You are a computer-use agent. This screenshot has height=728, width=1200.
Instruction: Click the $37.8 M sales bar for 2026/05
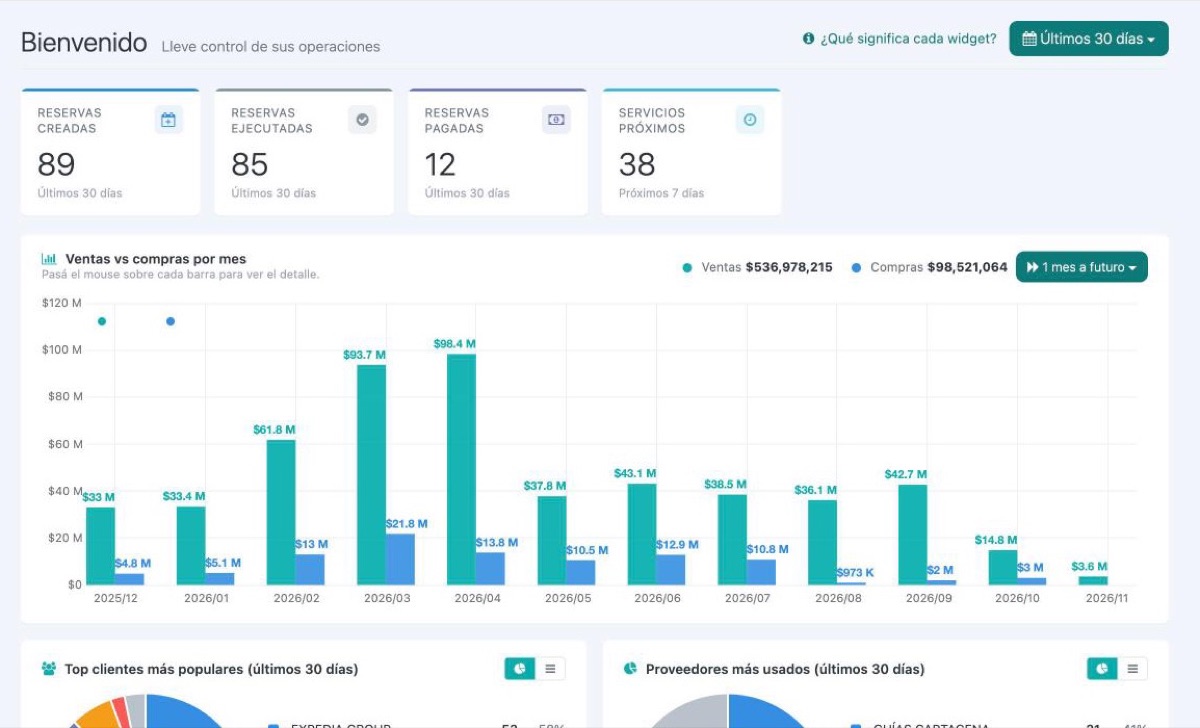pos(552,540)
